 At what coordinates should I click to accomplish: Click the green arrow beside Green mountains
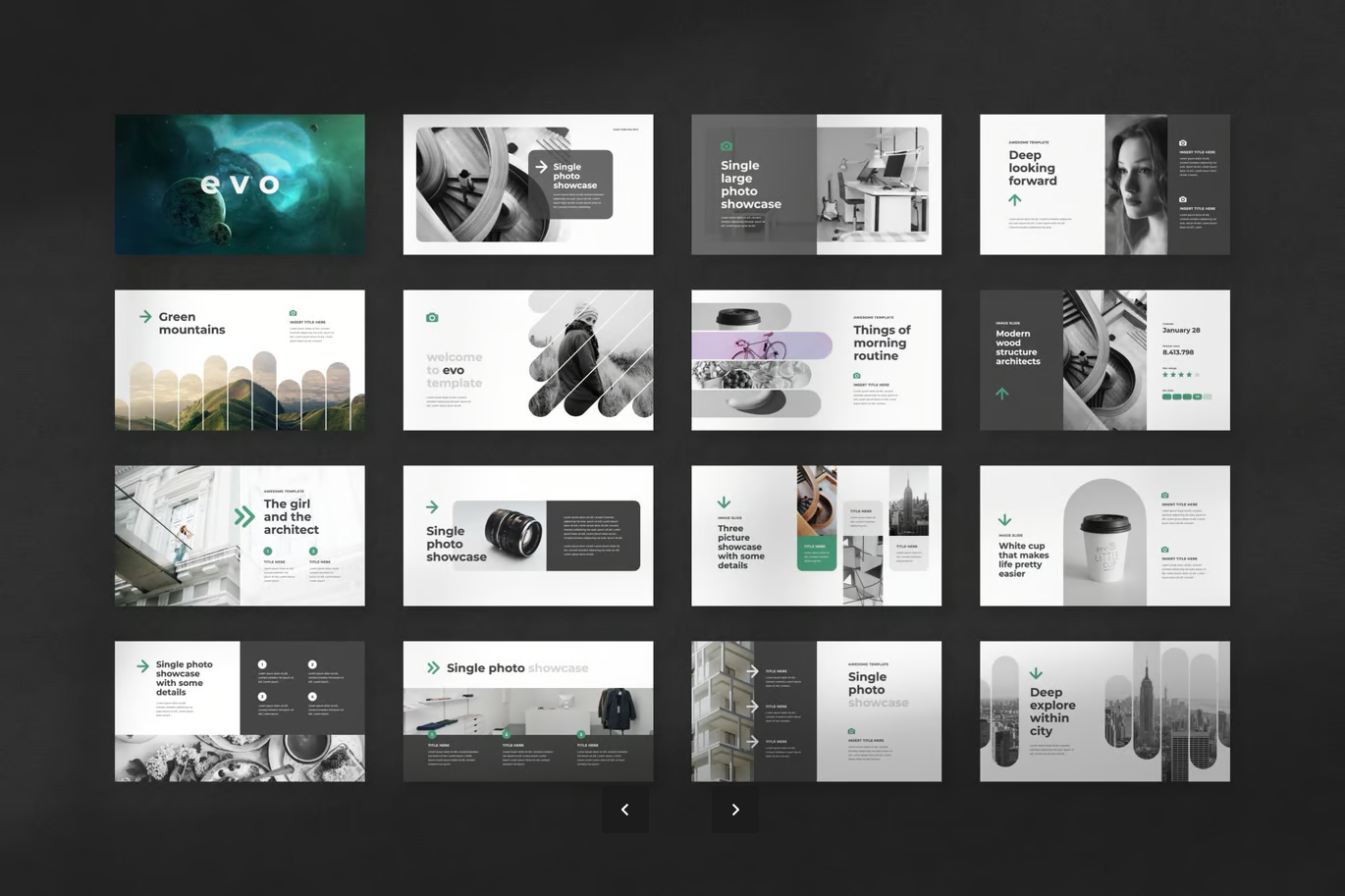[145, 317]
